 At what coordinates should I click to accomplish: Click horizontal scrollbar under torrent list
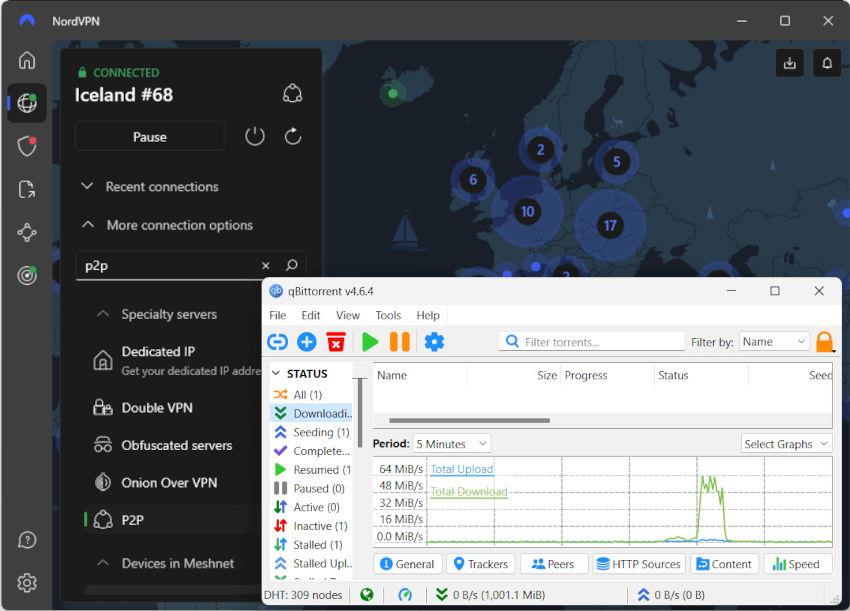[469, 420]
